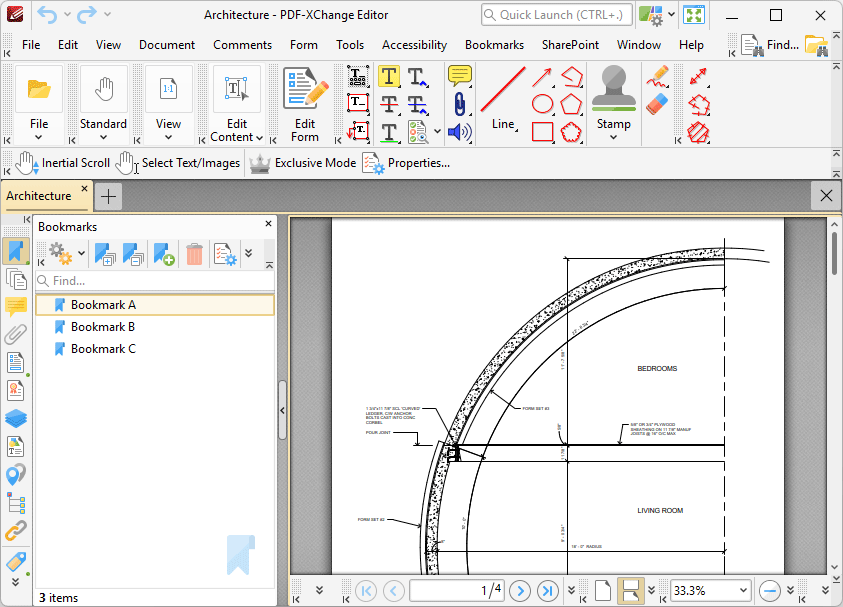Open the Layers pane from sidebar
Screen dimensions: 843x607
(x=16, y=418)
